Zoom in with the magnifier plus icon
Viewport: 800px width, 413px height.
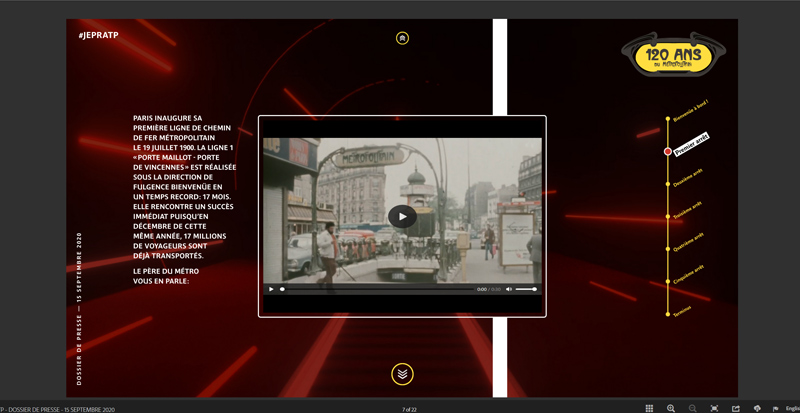671,408
